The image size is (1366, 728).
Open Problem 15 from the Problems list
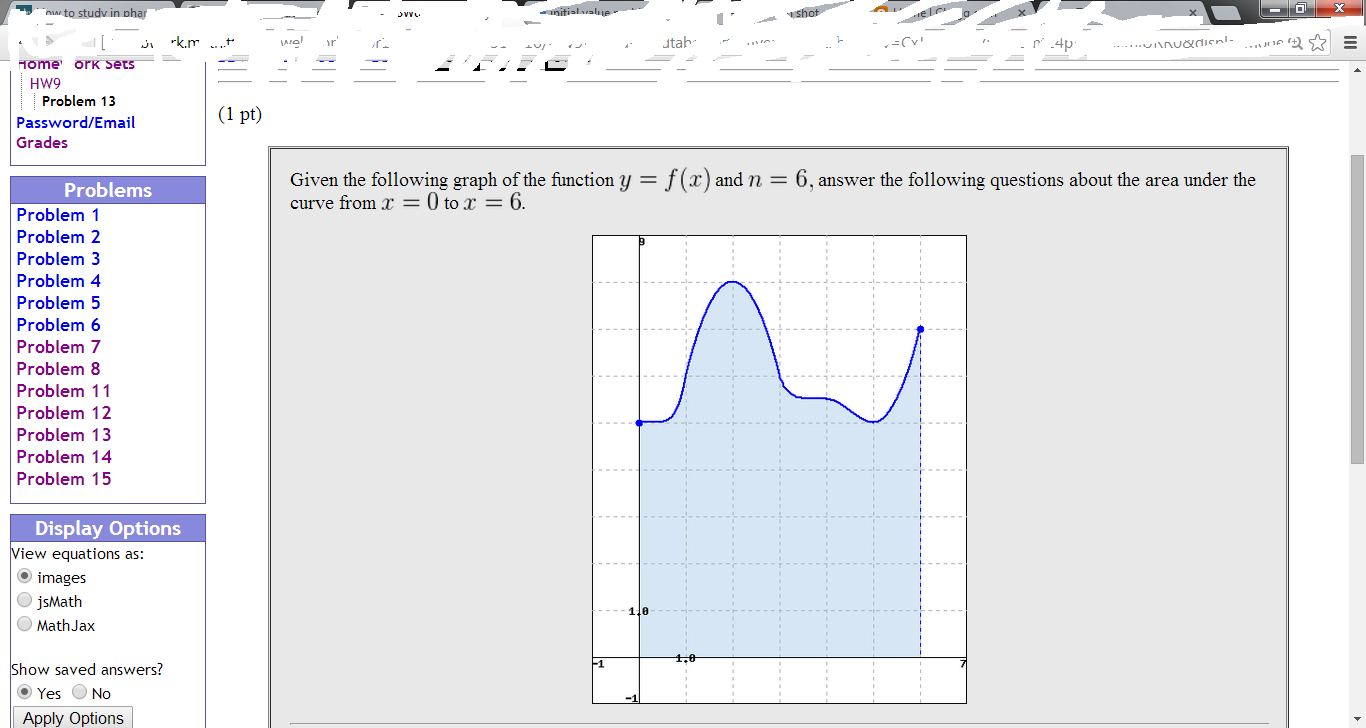point(63,478)
